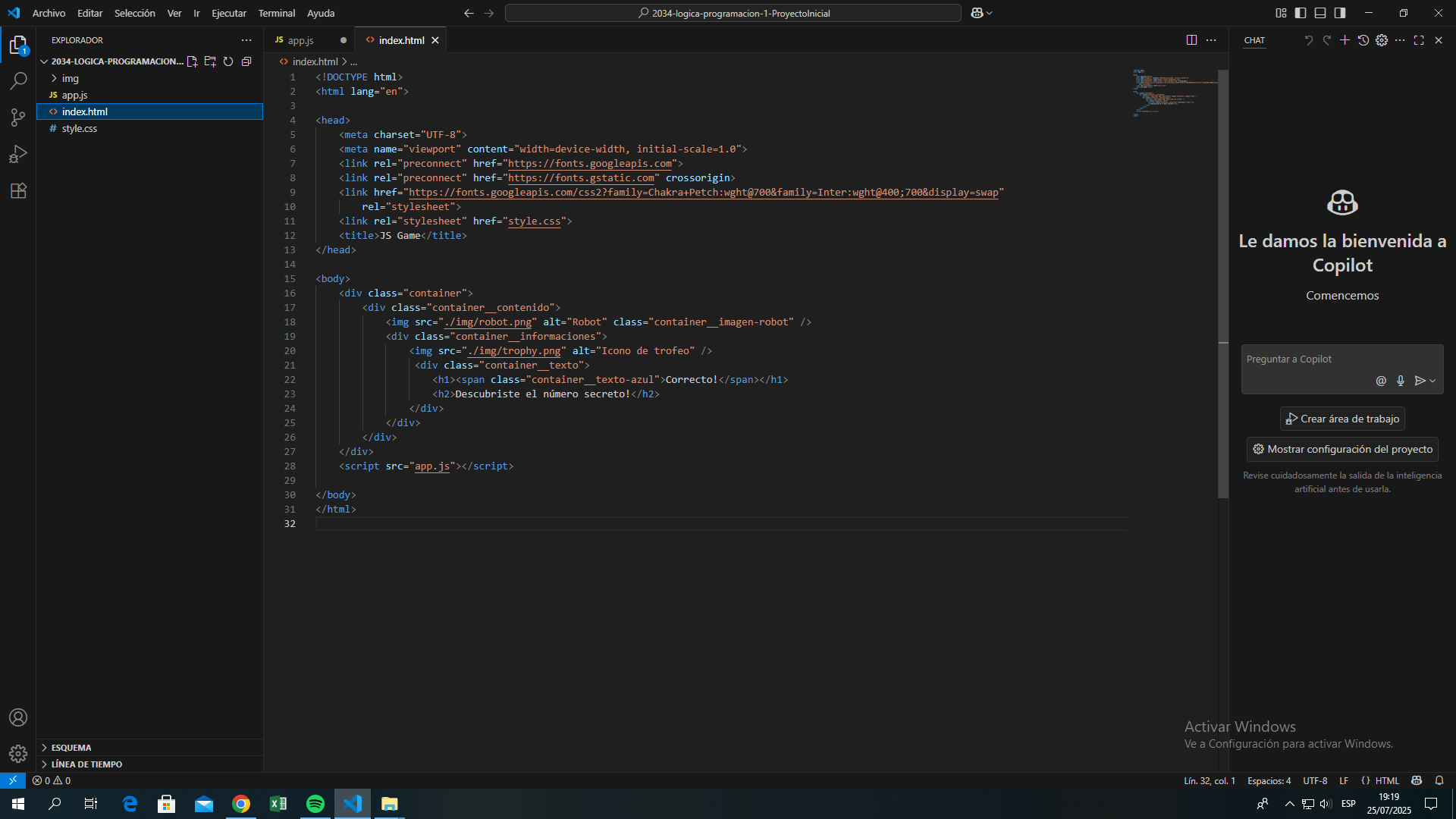Open remote window indicator in status bar
The width and height of the screenshot is (1456, 819).
tap(13, 780)
